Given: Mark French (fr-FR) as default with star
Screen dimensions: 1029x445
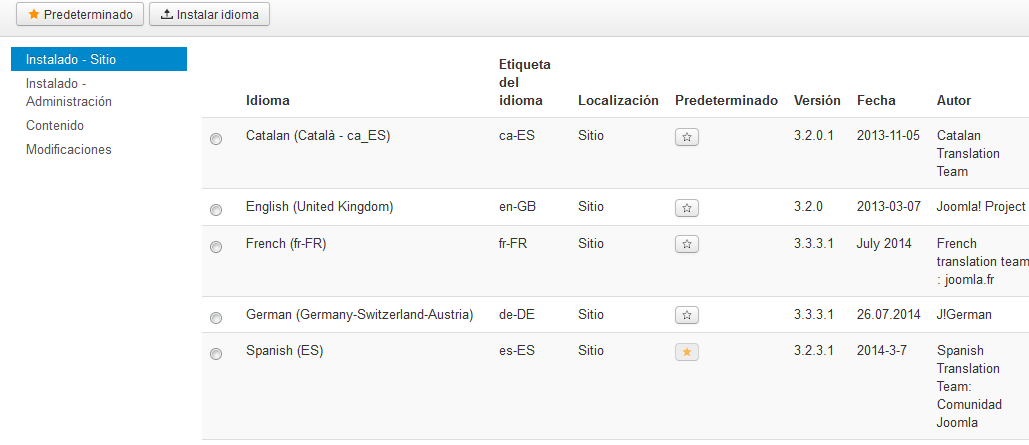Looking at the screenshot, I should coord(686,245).
